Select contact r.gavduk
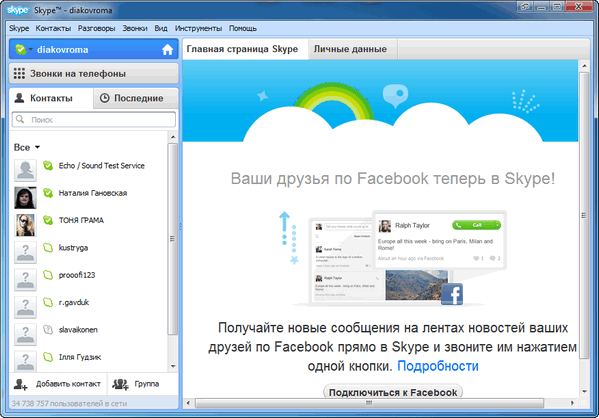 pyautogui.click(x=88, y=307)
